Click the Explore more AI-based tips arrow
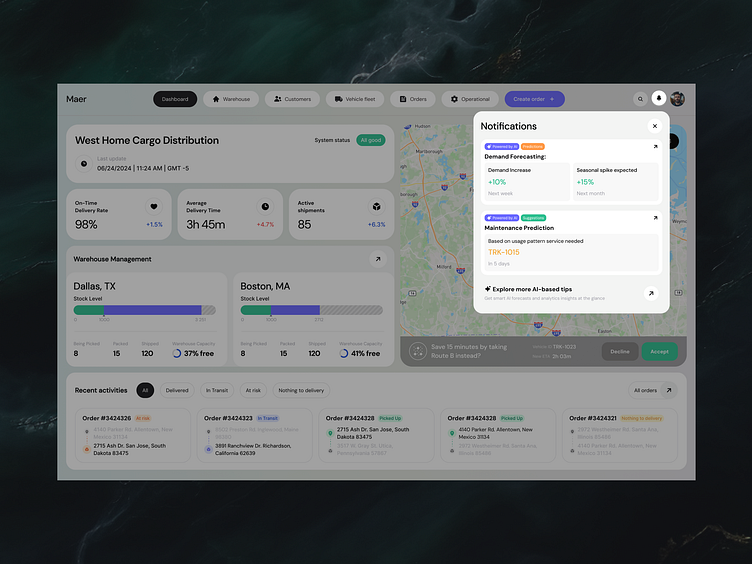This screenshot has width=752, height=564. (650, 293)
